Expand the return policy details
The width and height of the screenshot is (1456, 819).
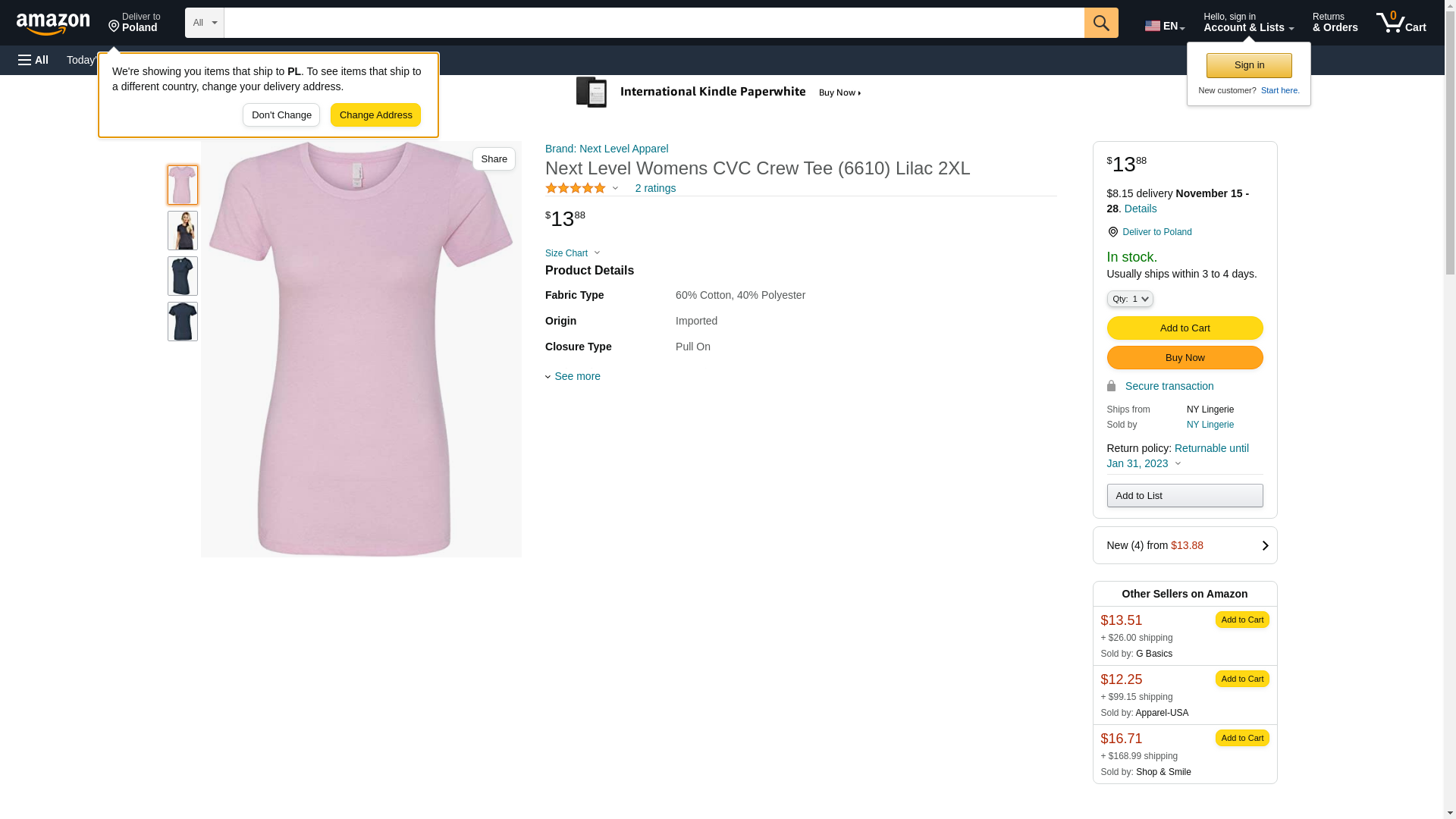click(x=1178, y=463)
